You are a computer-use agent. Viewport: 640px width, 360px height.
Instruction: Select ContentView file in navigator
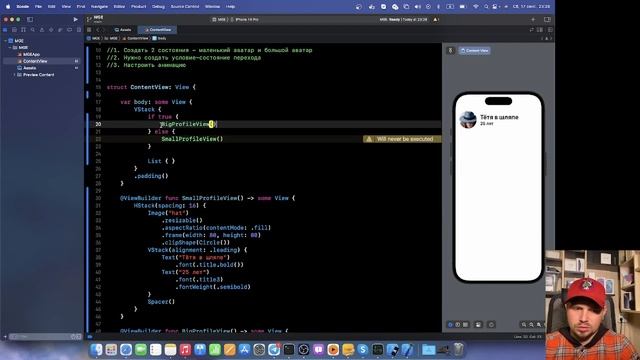coord(35,61)
